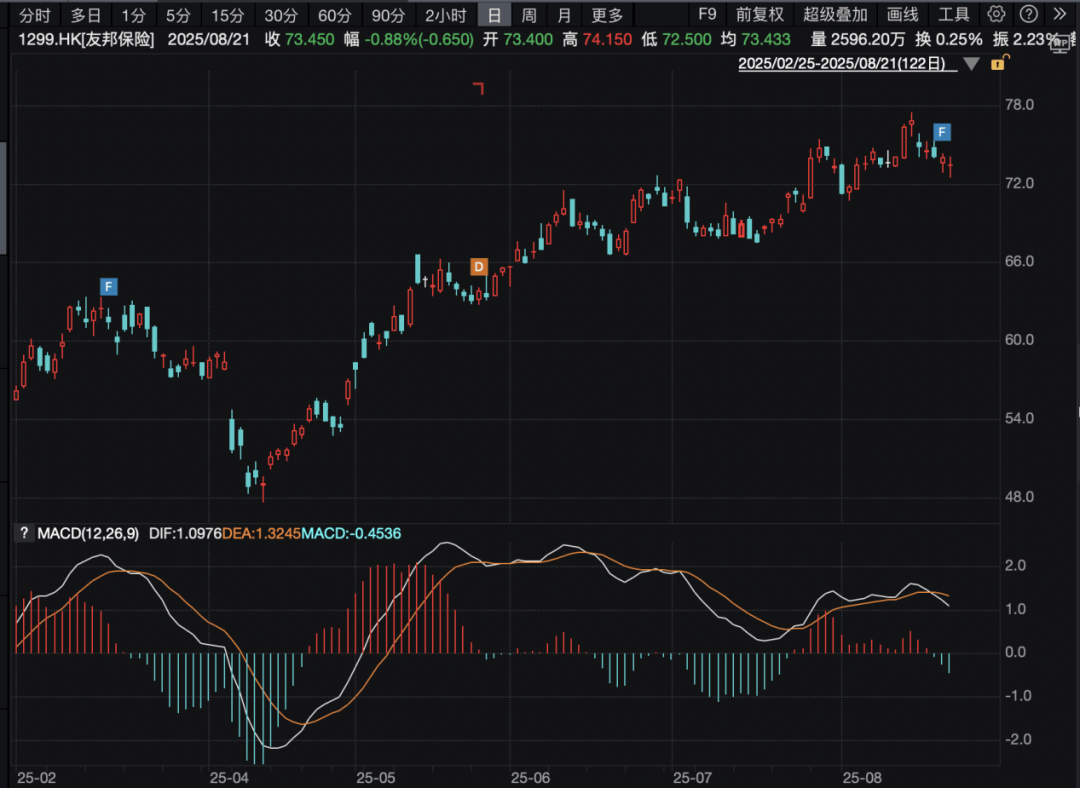The image size is (1080, 788).
Task: Open 超级叠加 overlay button
Action: click(835, 14)
